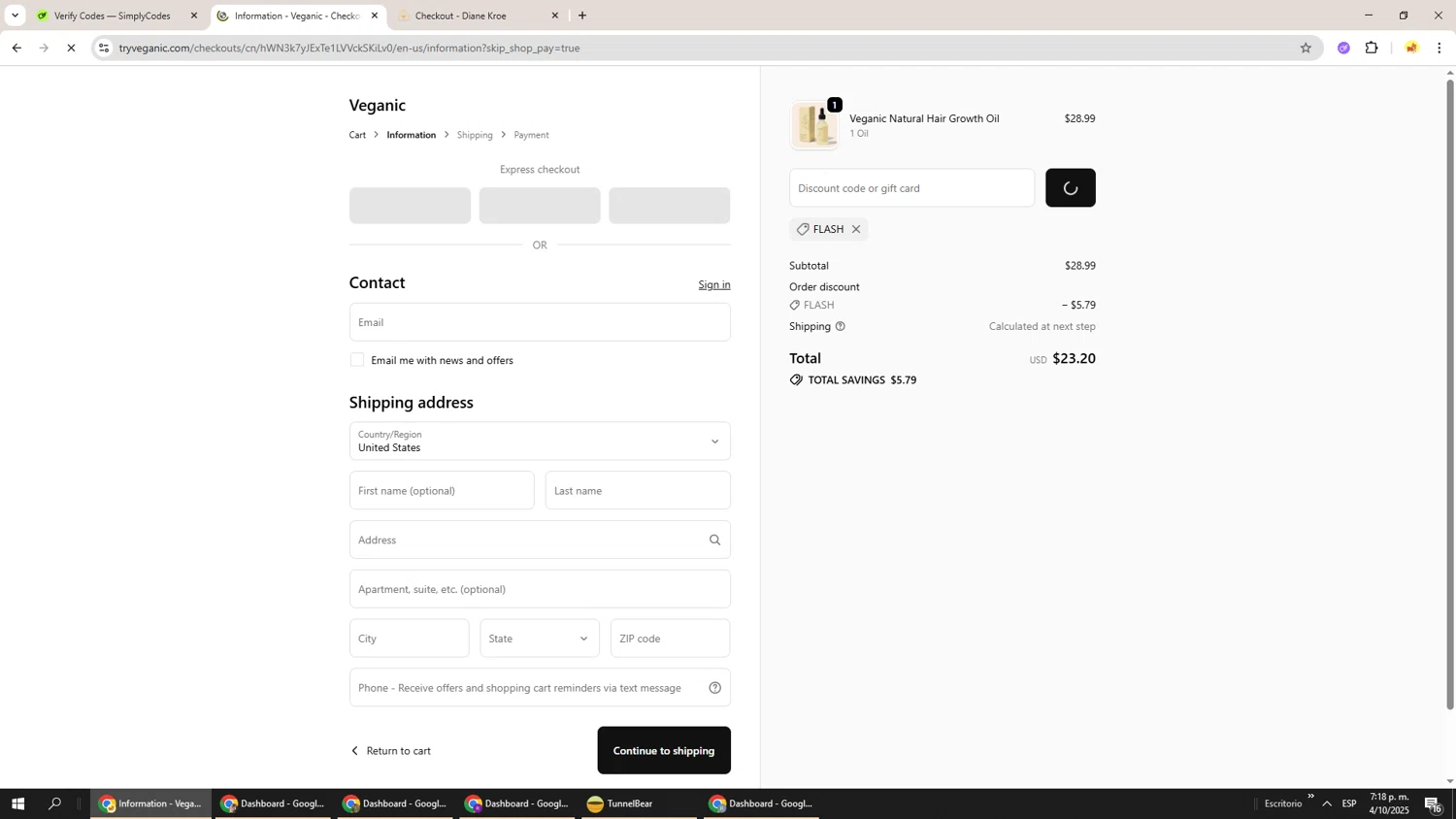Image resolution: width=1456 pixels, height=819 pixels.
Task: Focus the City input field
Action: pyautogui.click(x=409, y=639)
